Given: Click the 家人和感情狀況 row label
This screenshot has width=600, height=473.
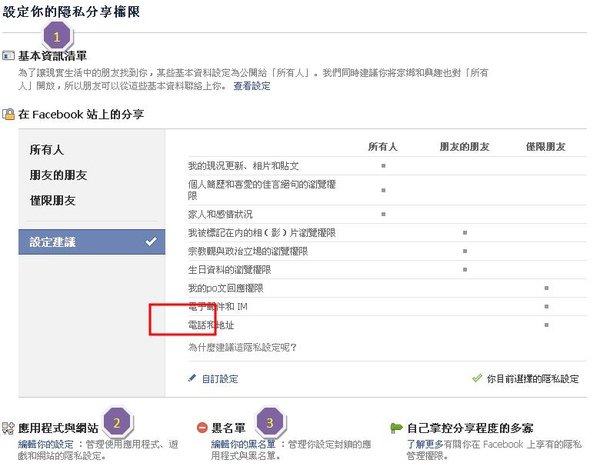Looking at the screenshot, I should [220, 214].
